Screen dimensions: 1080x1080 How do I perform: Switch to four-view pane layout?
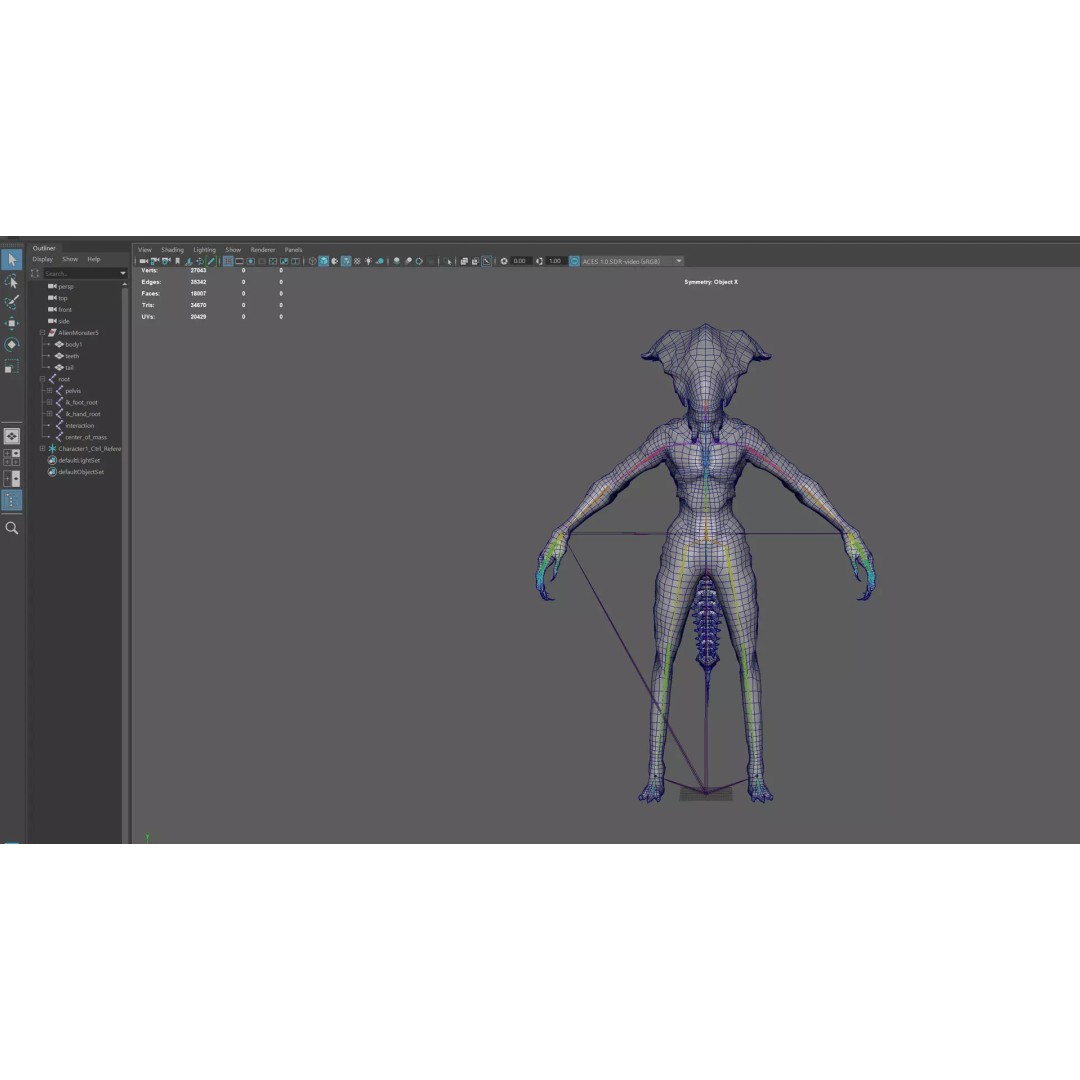coord(12,457)
